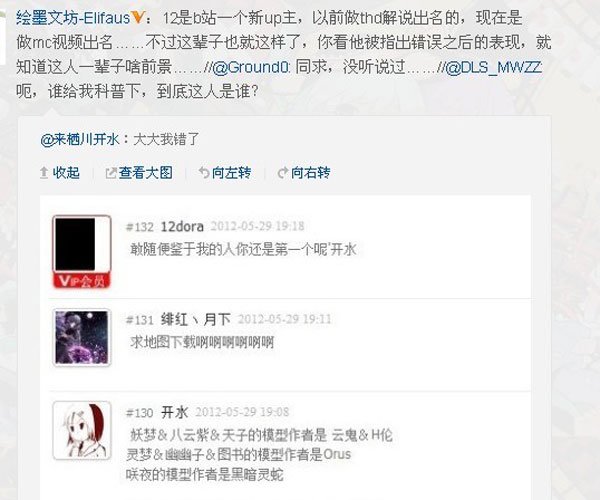Open 查看大图 to view full image
This screenshot has height=500, width=600.
(139, 173)
